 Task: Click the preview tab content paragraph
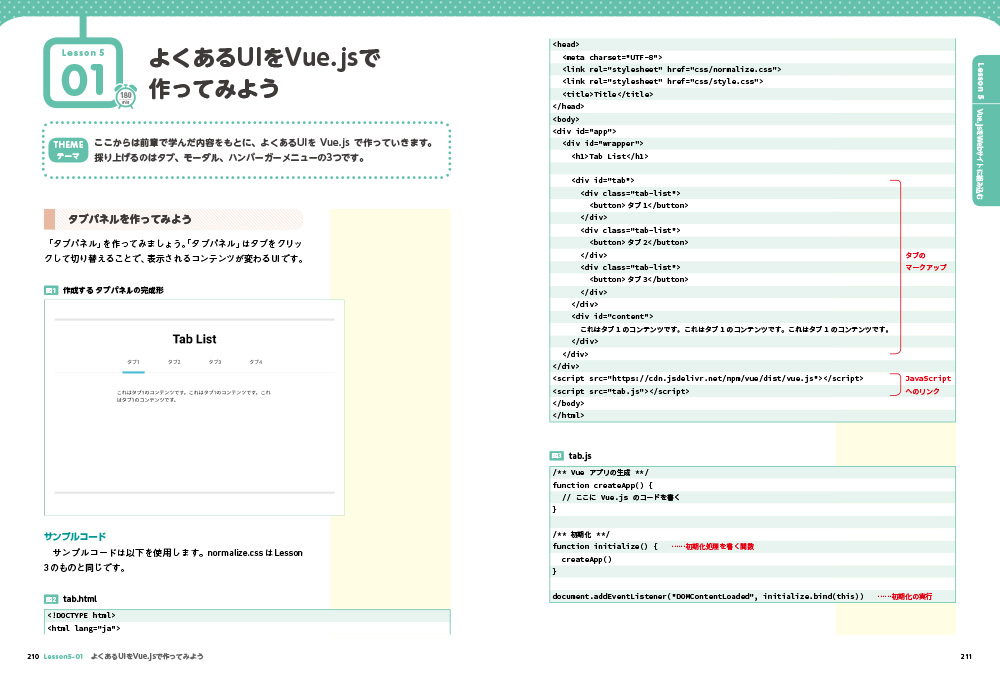point(193,396)
